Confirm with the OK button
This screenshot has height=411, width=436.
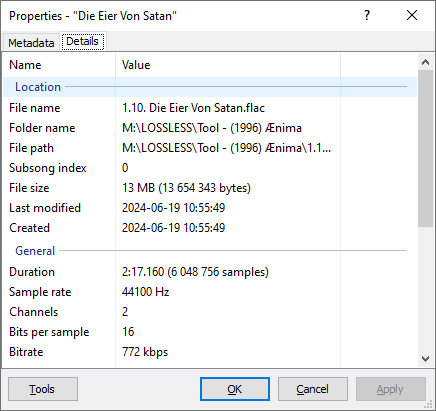pos(235,389)
